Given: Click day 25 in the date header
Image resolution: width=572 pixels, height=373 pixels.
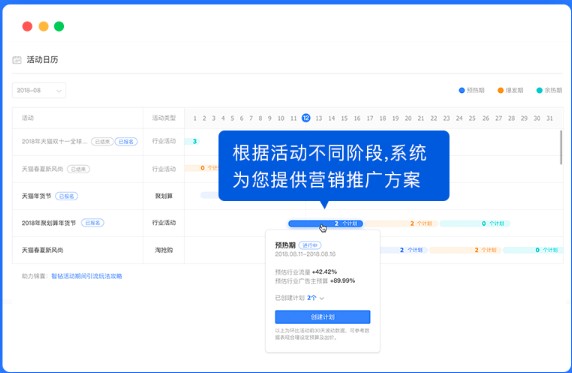Looking at the screenshot, I should point(472,118).
